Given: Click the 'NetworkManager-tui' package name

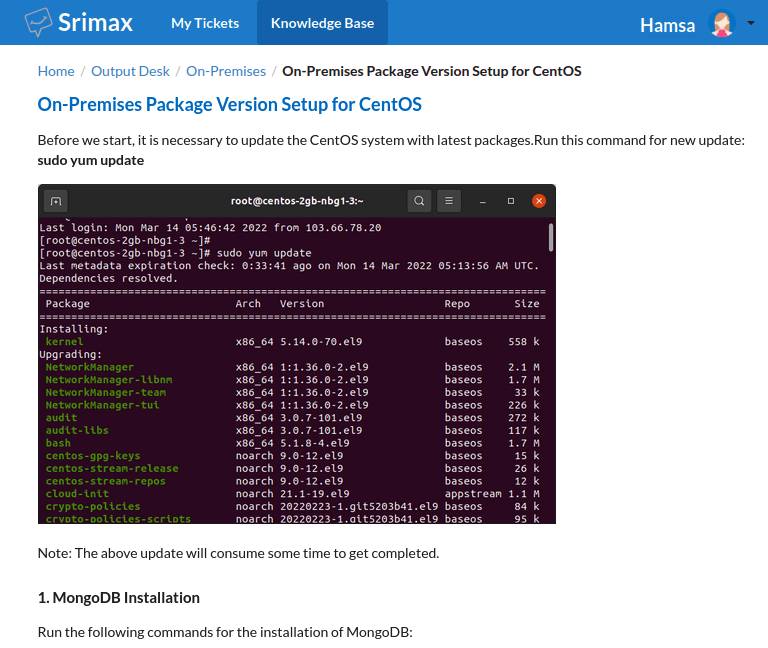Looking at the screenshot, I should pos(102,405).
